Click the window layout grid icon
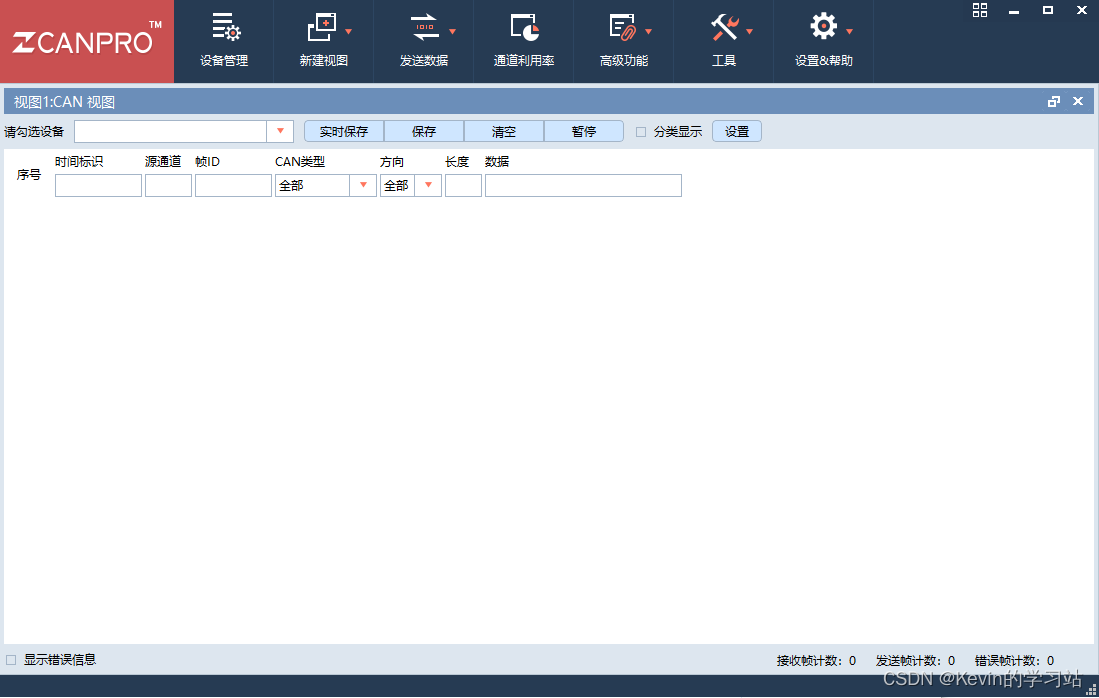Viewport: 1099px width, 698px height. 979,10
